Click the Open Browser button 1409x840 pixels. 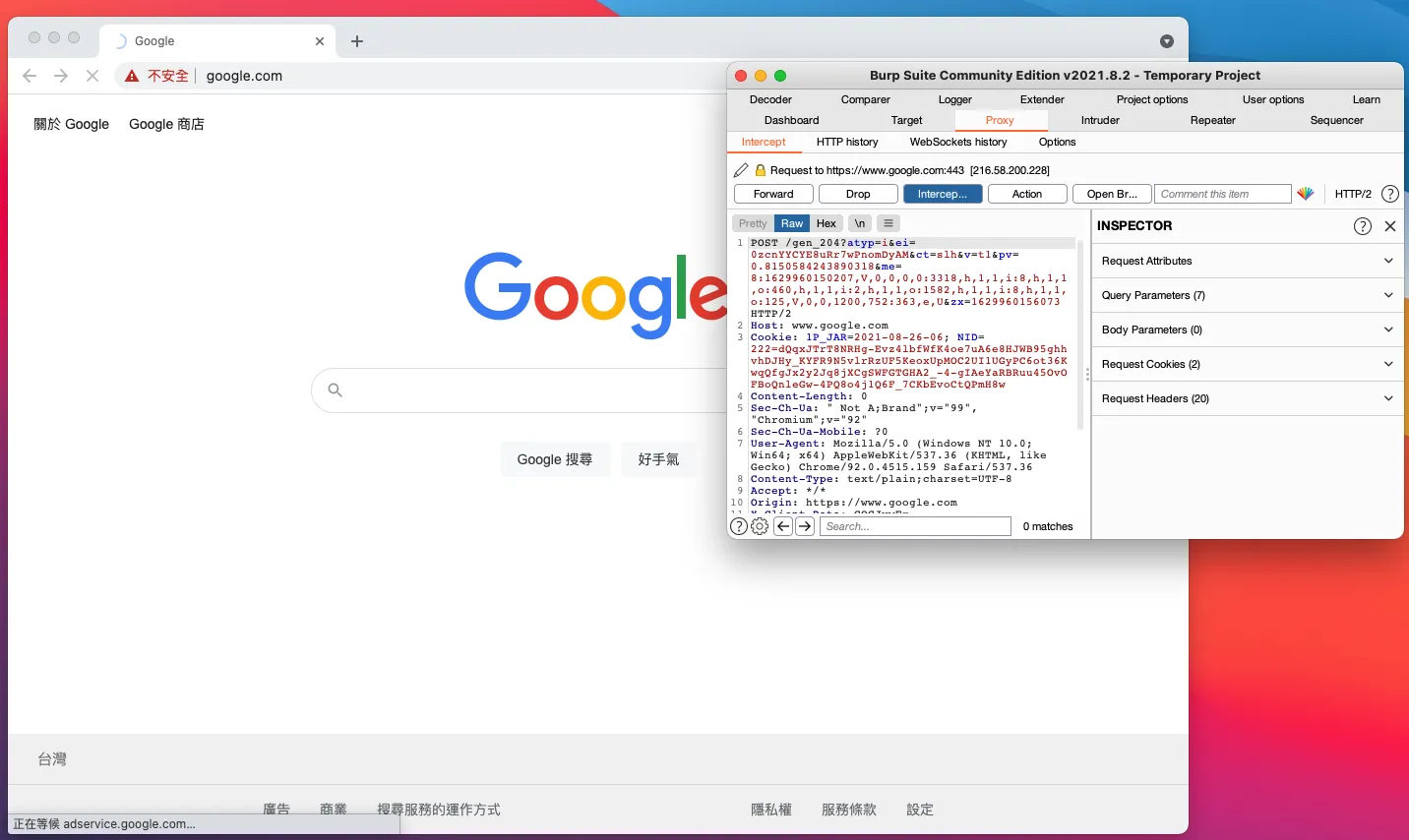tap(1112, 194)
